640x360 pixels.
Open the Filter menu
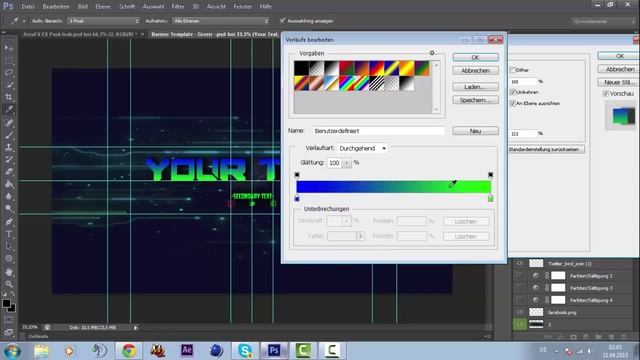(x=178, y=7)
